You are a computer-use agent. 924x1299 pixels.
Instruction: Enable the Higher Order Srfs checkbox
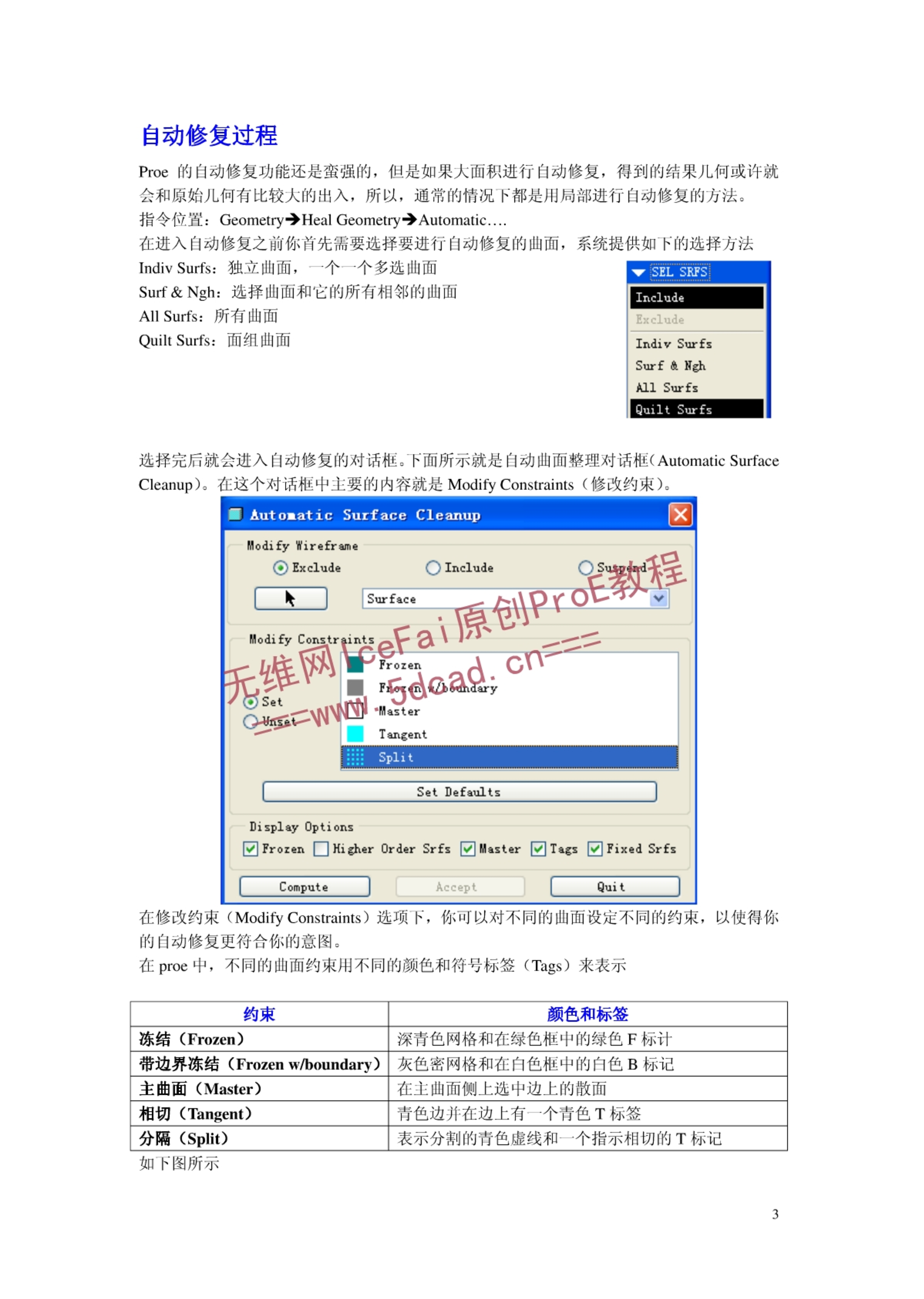320,848
